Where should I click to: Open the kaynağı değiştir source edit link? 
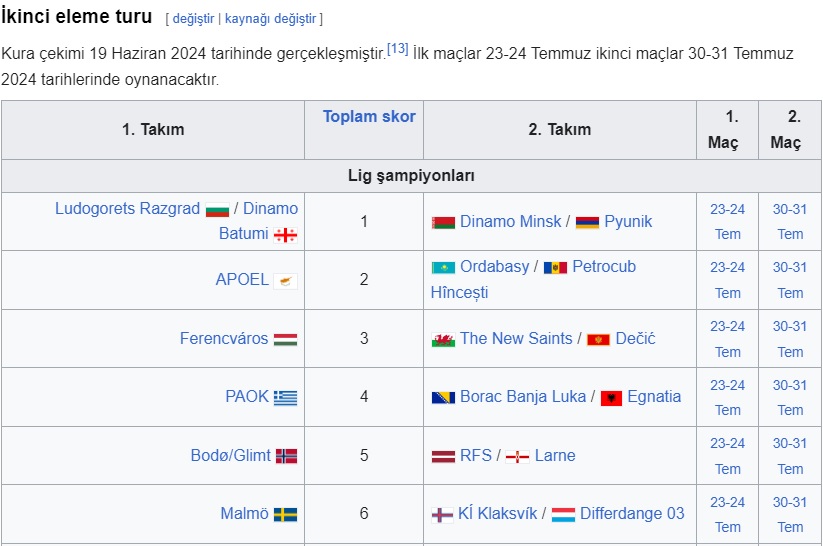click(270, 19)
